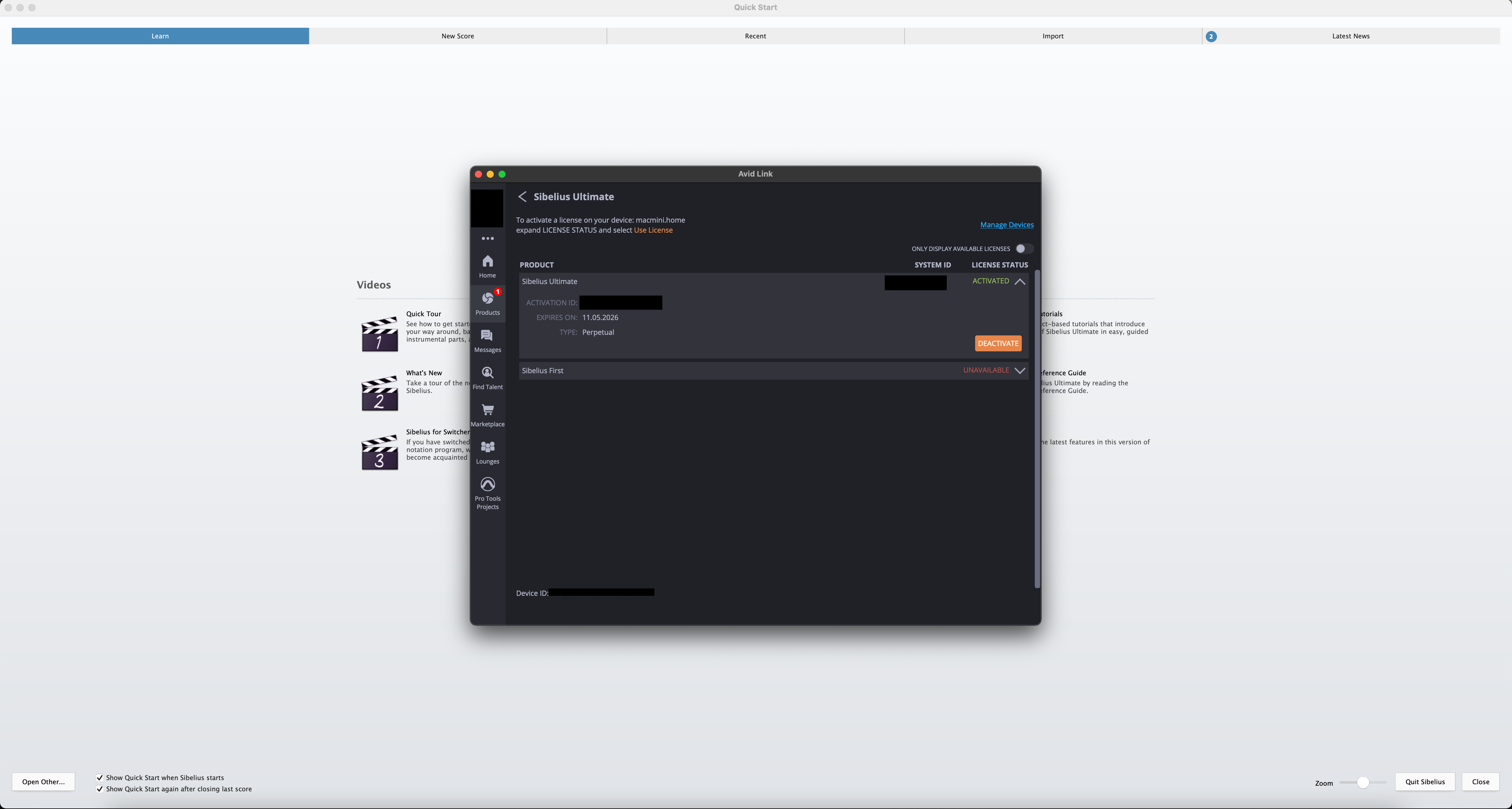The height and width of the screenshot is (809, 1512).
Task: Uncheck Show Quick Start again after closing
Action: tap(100, 789)
